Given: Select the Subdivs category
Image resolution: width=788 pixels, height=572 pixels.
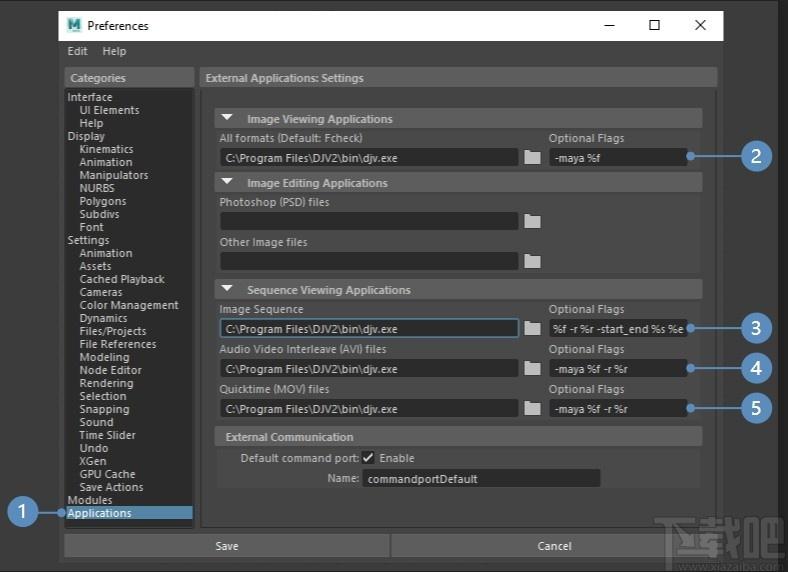Looking at the screenshot, I should 99,214.
